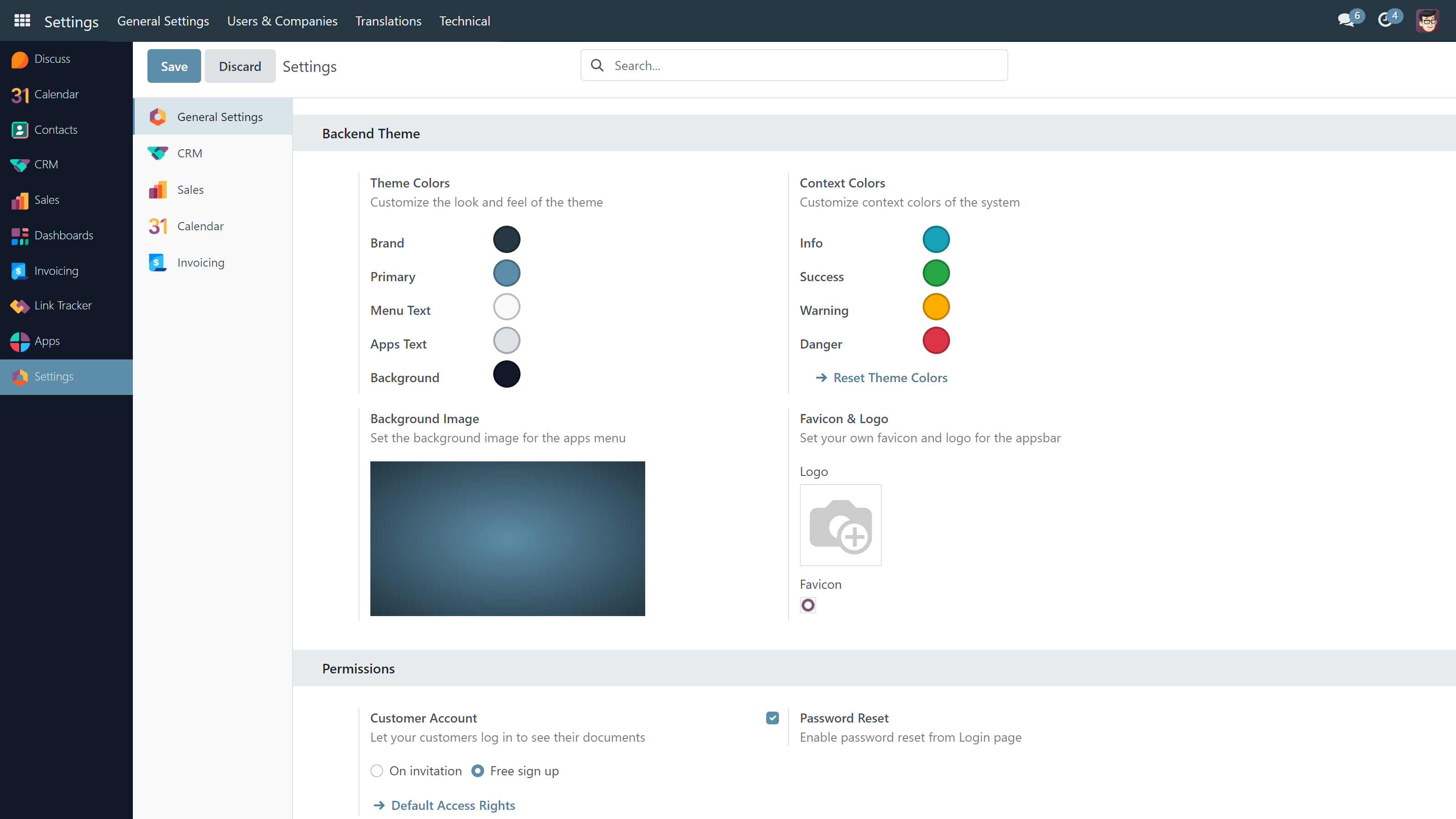This screenshot has height=819, width=1456.
Task: Expand the Technical menu
Action: tap(464, 21)
